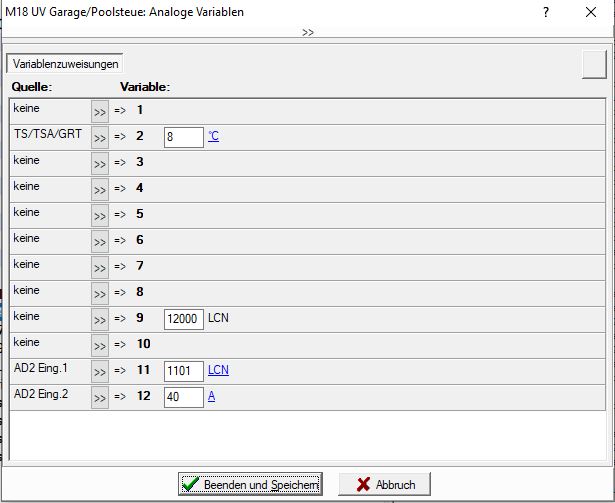Click the Abbruch button
Screen dimensions: 615x503
tap(384, 484)
